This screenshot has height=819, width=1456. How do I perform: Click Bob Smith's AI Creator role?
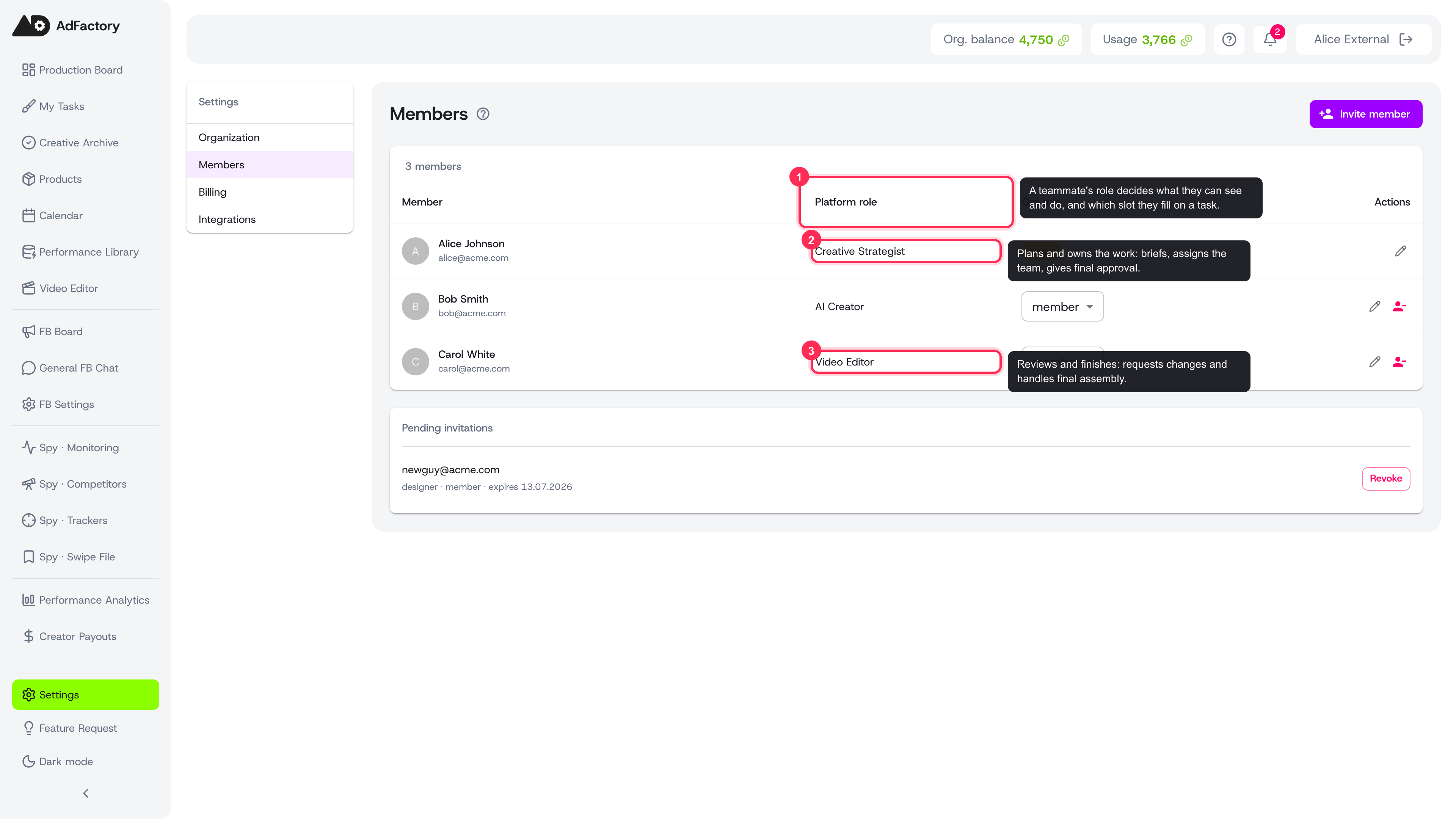pos(839,306)
